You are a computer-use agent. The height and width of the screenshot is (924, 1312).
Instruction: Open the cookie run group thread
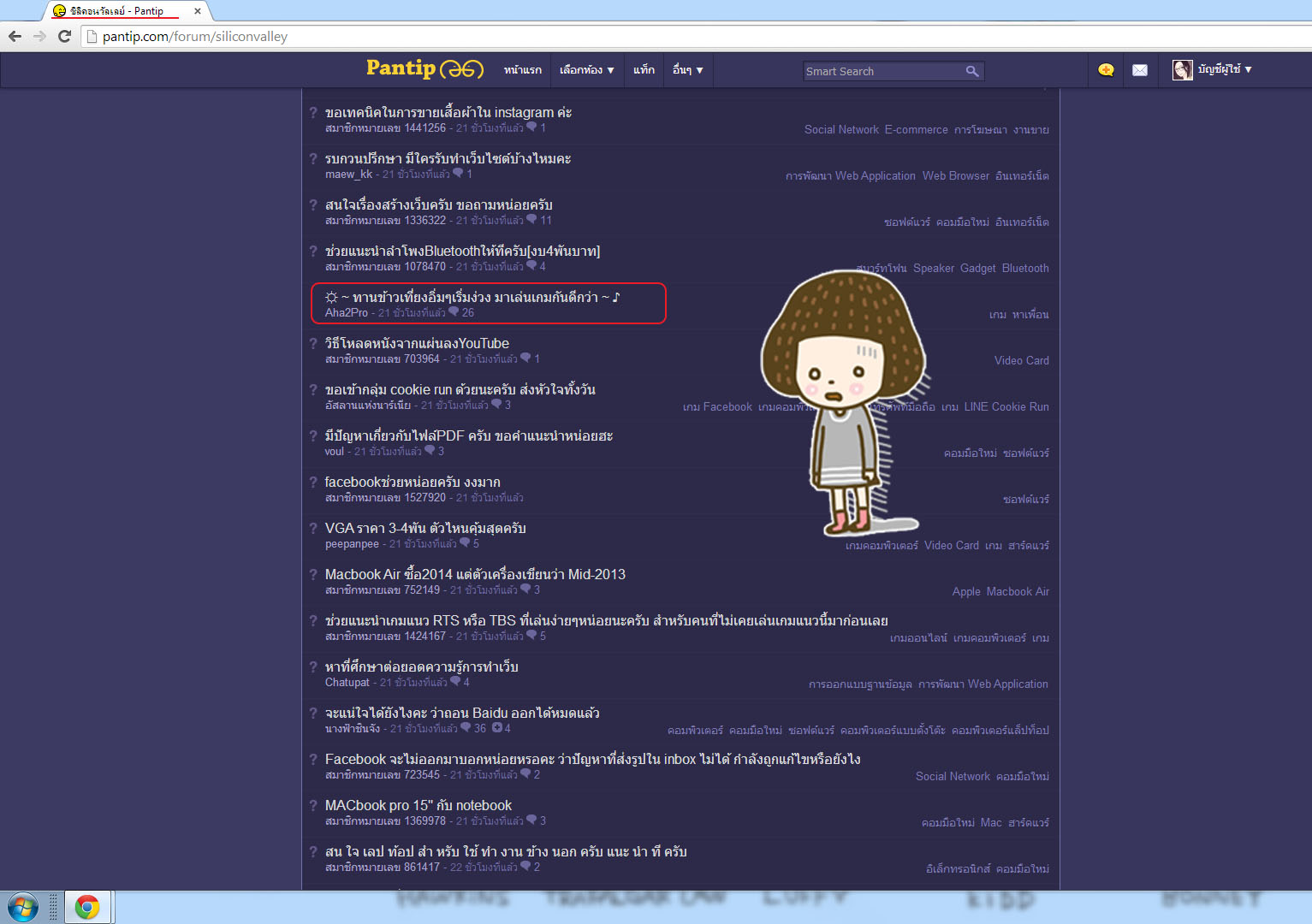[460, 389]
